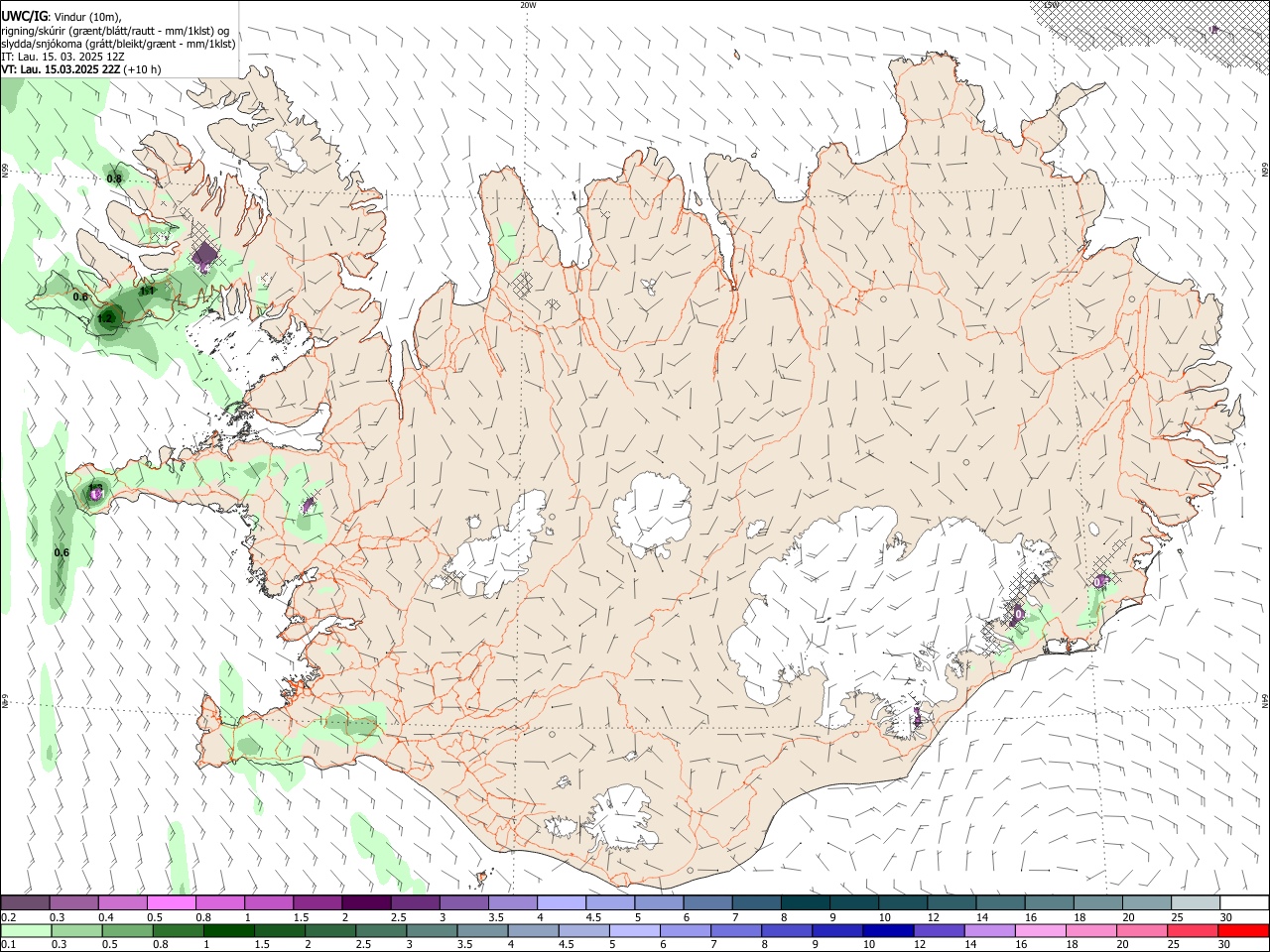The height and width of the screenshot is (952, 1270).
Task: Click the purple snow patch in the Westfjords
Action: tap(204, 257)
